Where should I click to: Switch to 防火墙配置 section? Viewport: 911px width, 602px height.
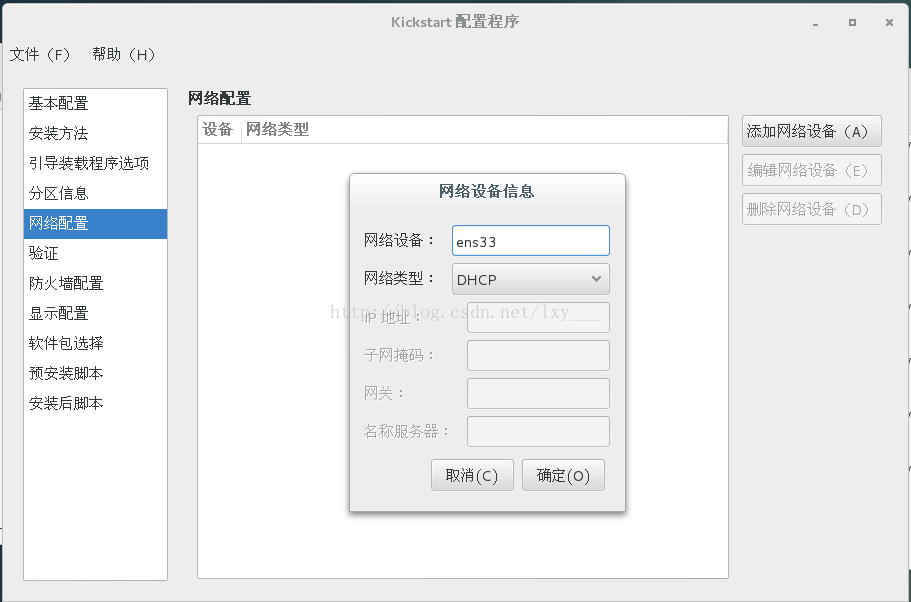95,284
